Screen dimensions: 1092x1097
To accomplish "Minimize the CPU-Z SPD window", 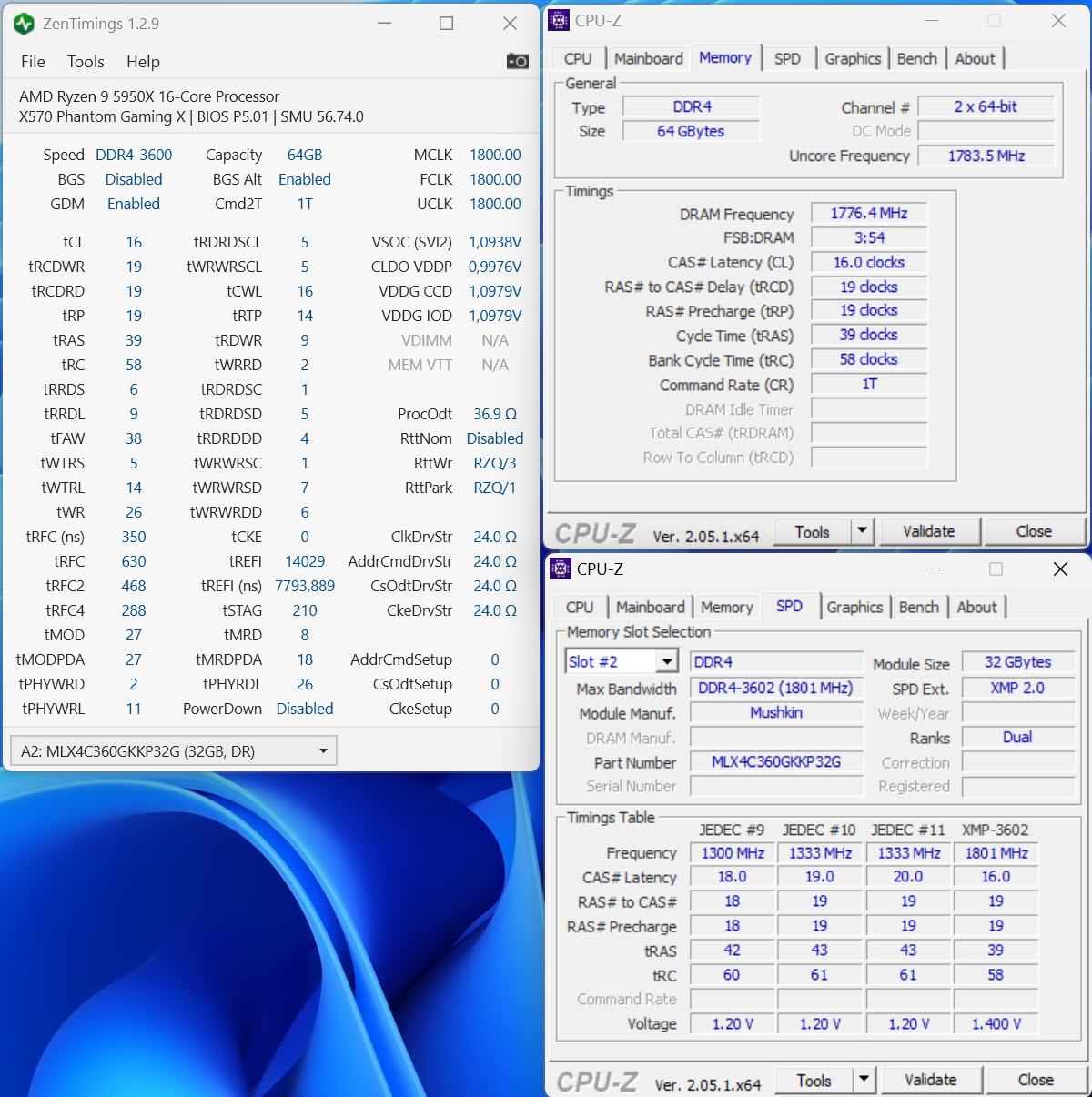I will coord(933,569).
